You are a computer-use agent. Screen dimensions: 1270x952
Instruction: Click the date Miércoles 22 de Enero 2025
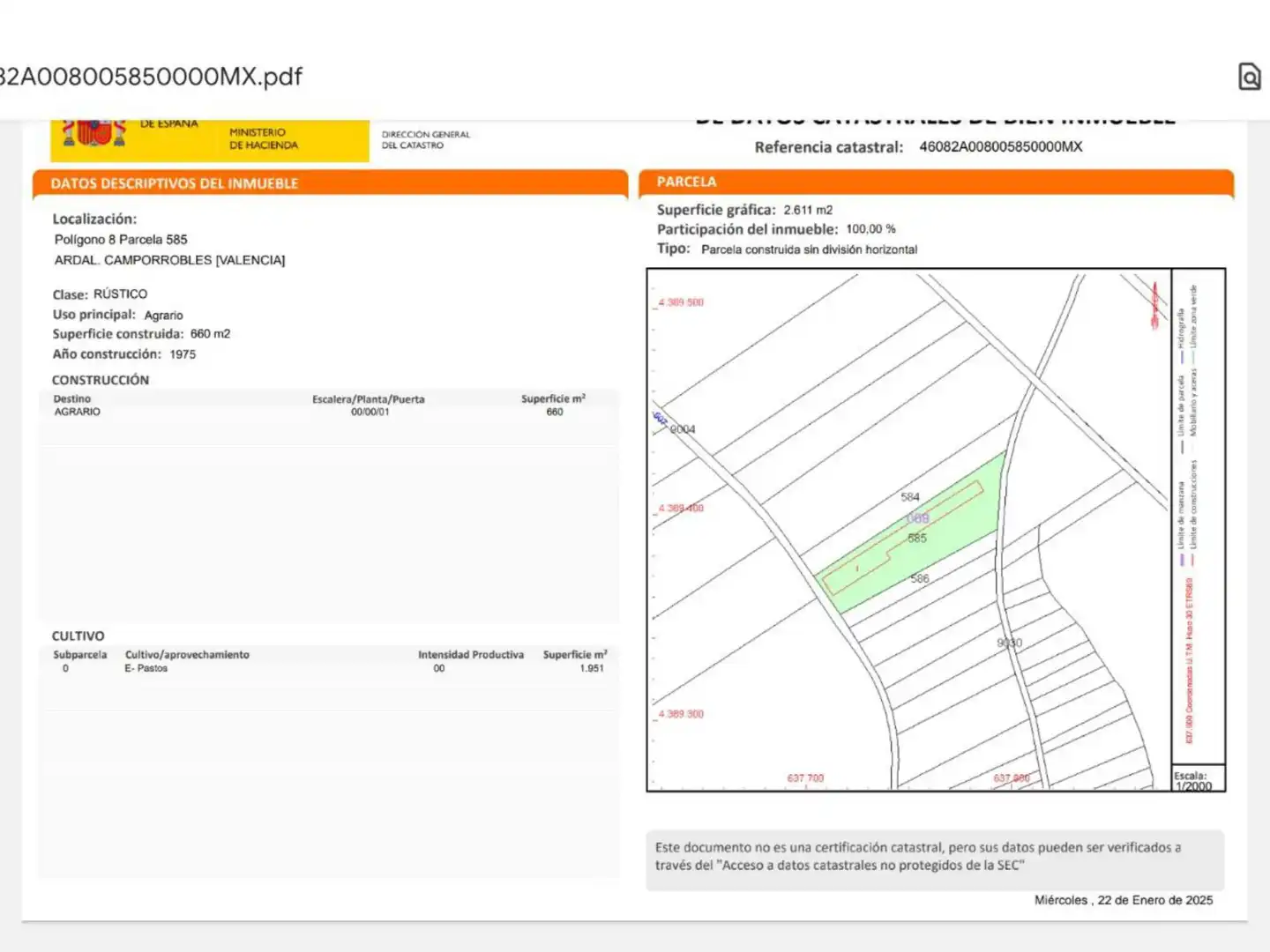pos(1124,900)
